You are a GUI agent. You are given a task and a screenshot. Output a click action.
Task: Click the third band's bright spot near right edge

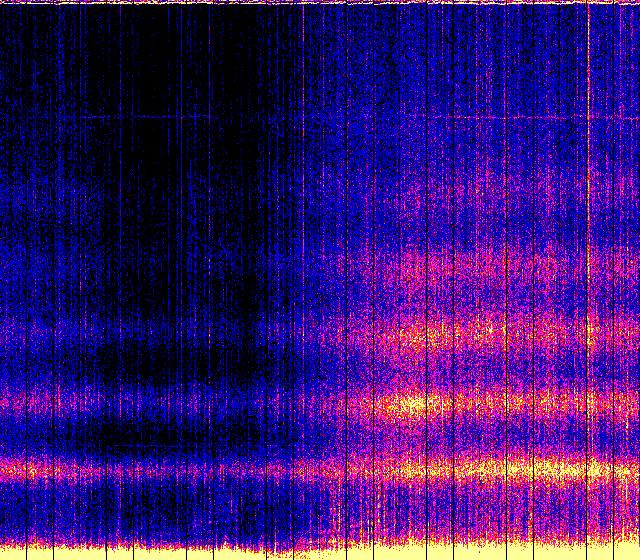tap(590, 330)
